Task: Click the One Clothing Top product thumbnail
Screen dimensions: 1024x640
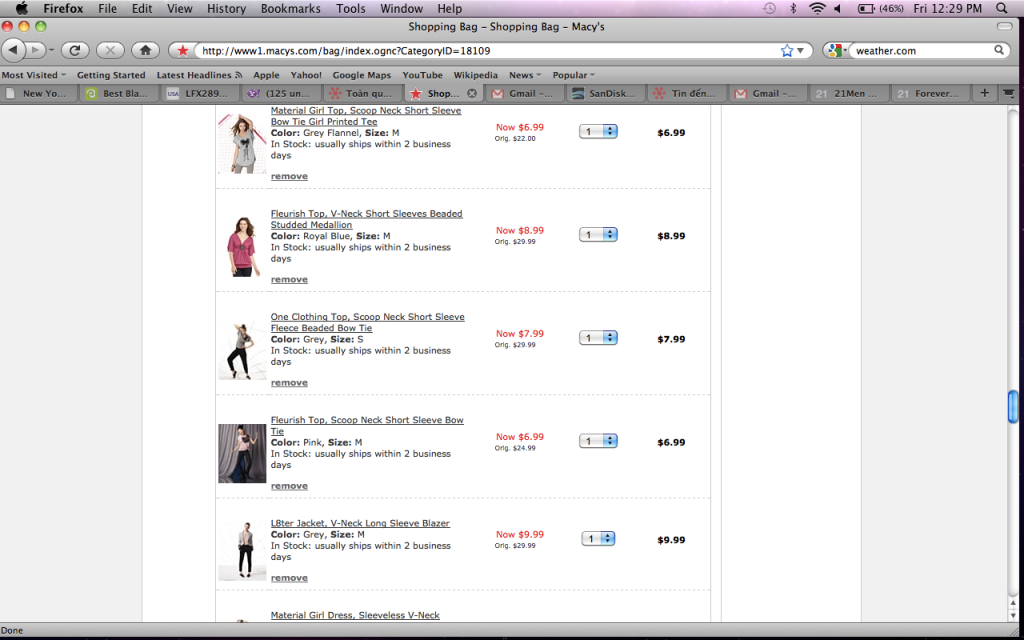Action: (242, 350)
